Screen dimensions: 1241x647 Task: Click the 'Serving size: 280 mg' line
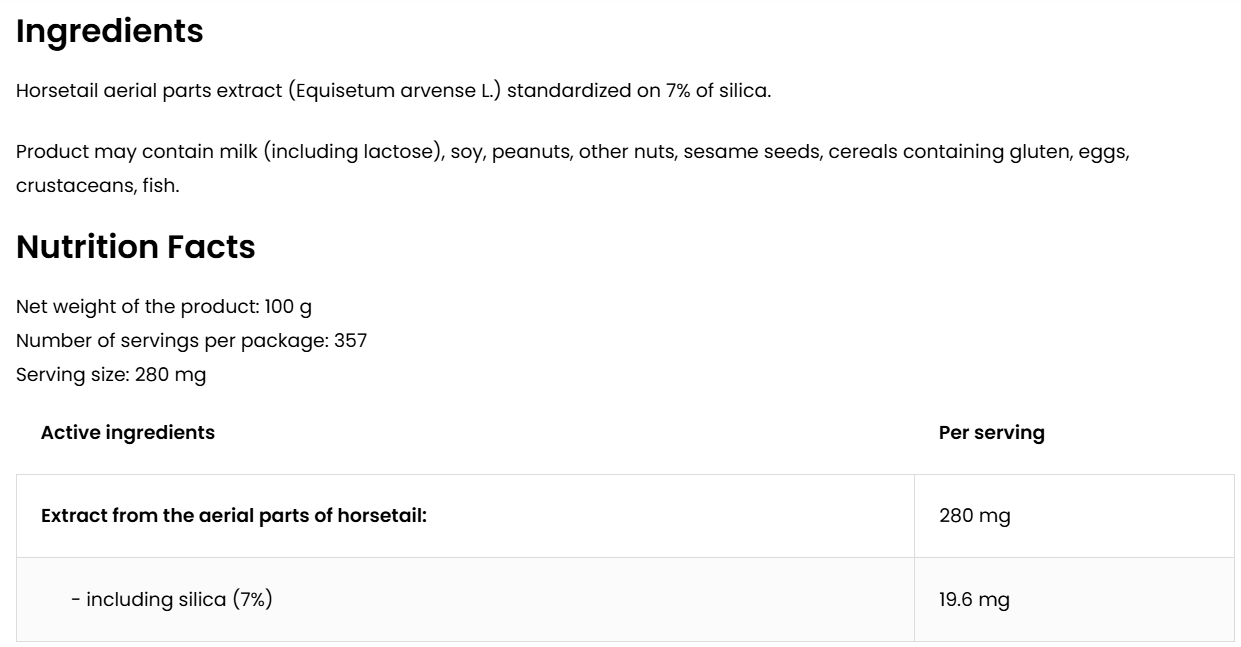coord(111,375)
